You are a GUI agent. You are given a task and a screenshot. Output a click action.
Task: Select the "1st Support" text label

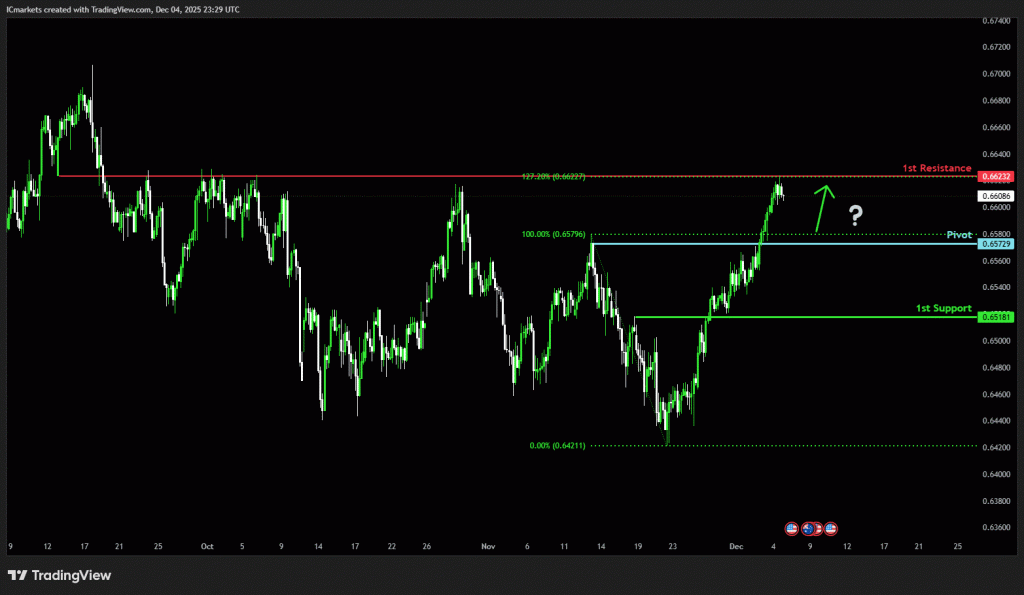coord(943,308)
